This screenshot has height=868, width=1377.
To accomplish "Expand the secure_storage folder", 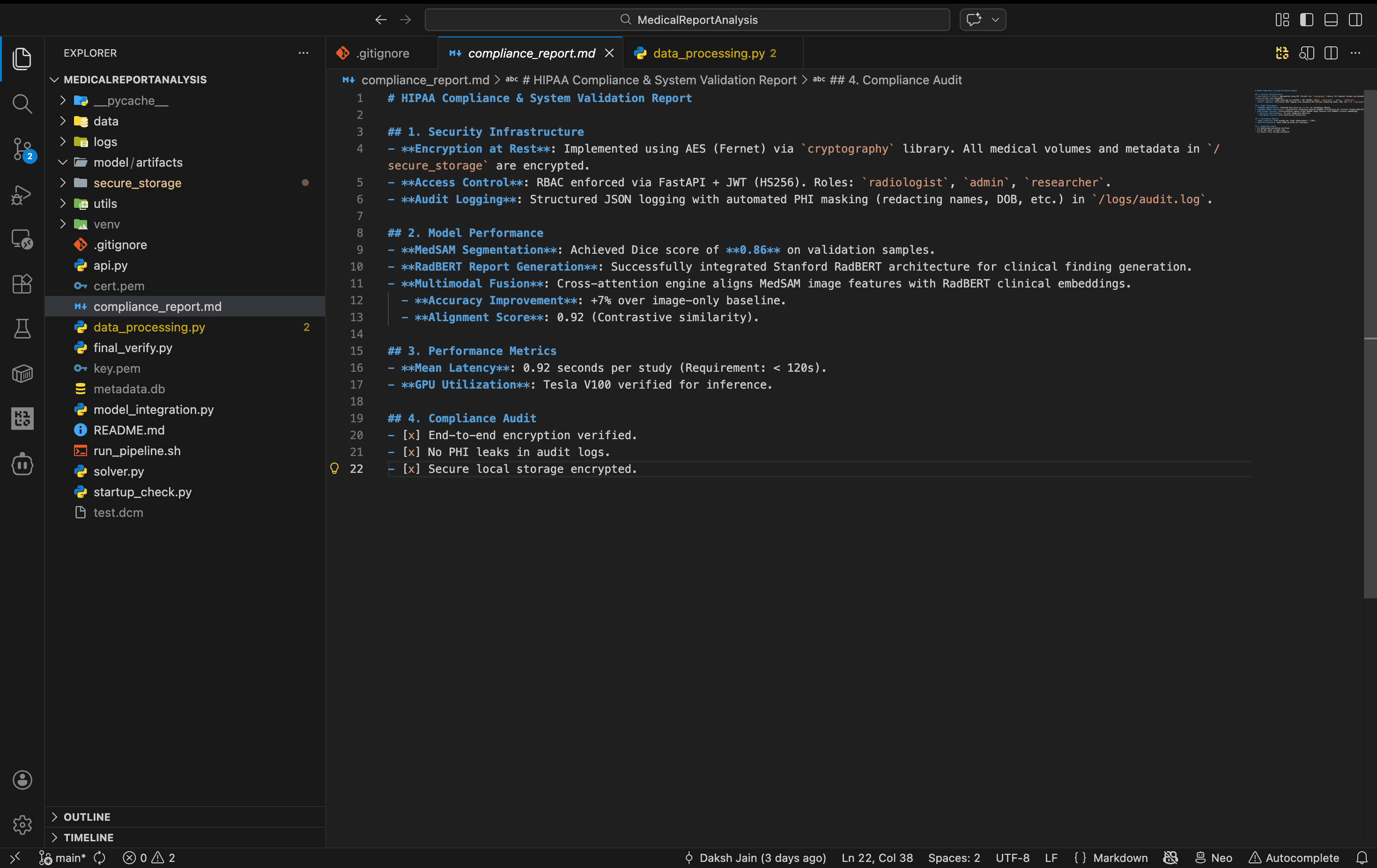I will [x=137, y=183].
